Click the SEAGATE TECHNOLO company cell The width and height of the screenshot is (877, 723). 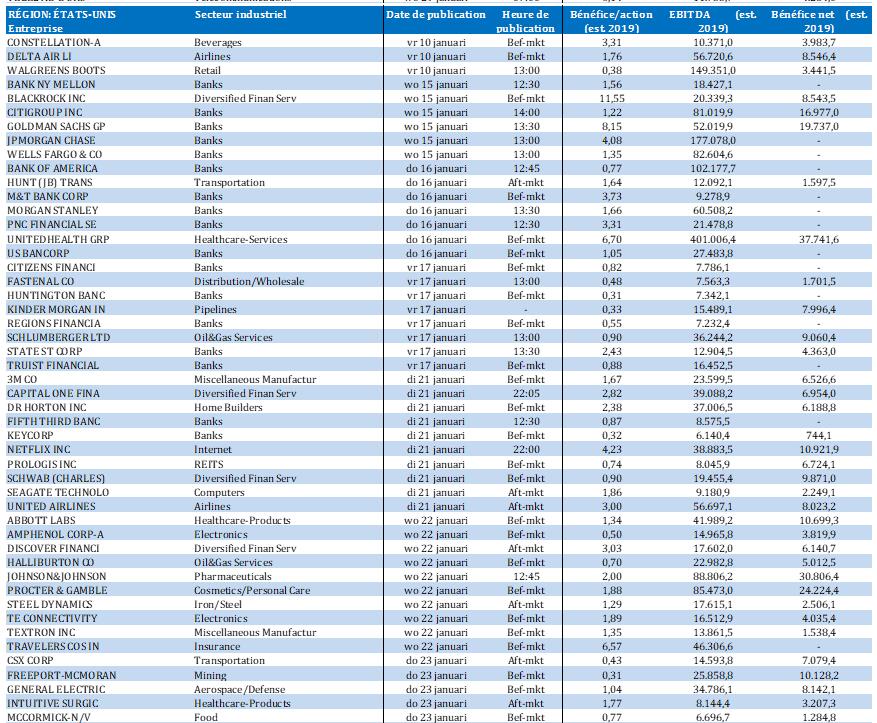(58, 492)
